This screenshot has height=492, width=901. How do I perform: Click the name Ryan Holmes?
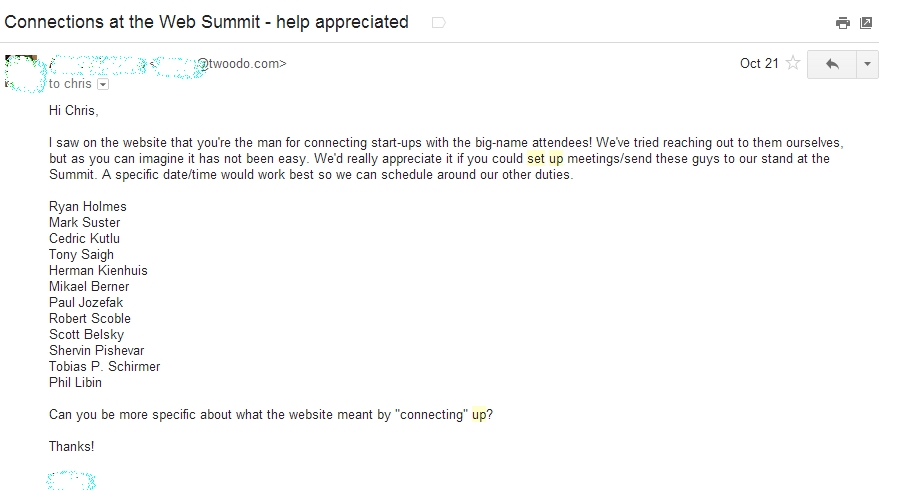click(x=88, y=207)
